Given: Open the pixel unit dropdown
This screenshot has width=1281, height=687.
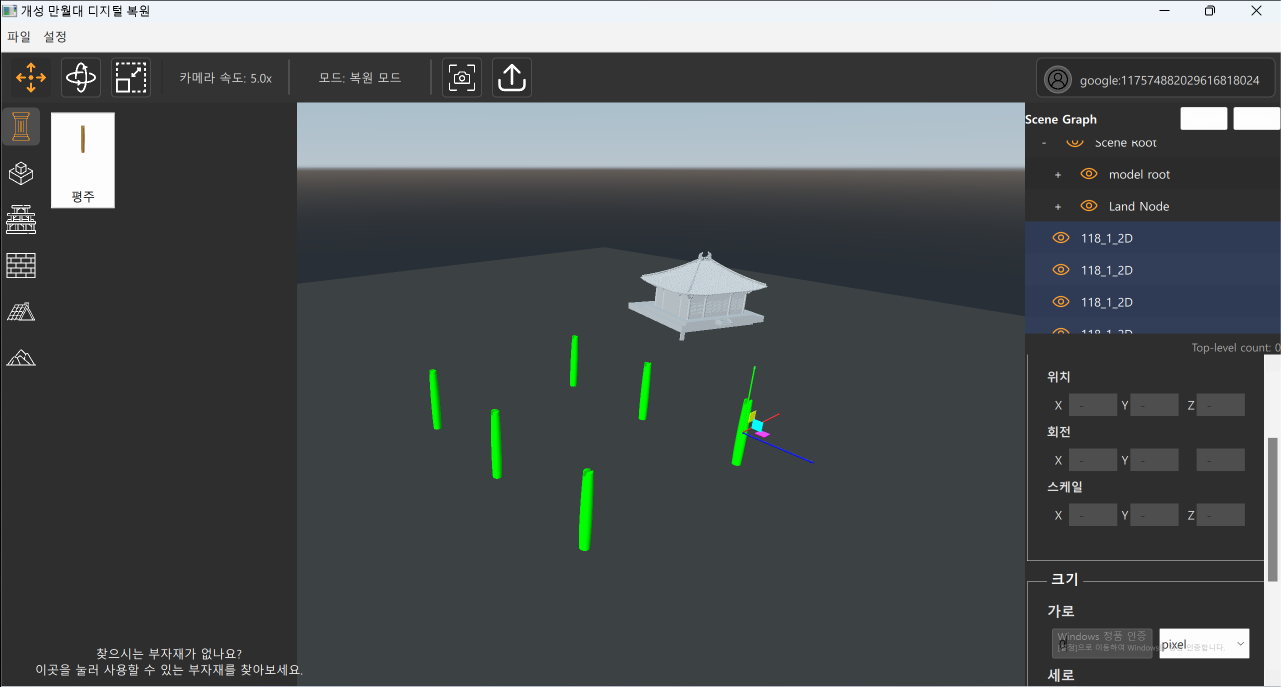Looking at the screenshot, I should point(1204,644).
